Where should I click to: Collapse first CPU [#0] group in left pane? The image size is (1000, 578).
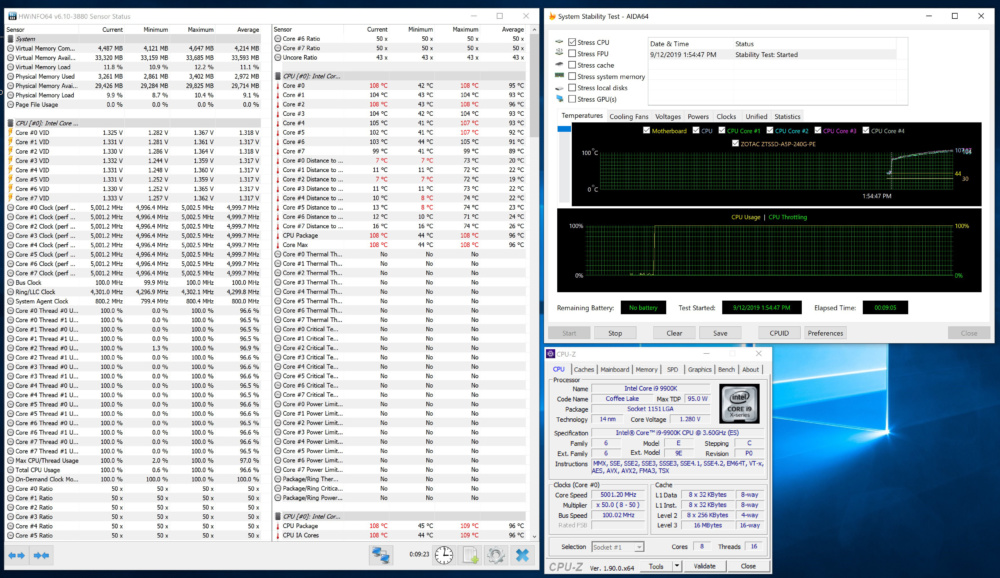pyautogui.click(x=134, y=123)
